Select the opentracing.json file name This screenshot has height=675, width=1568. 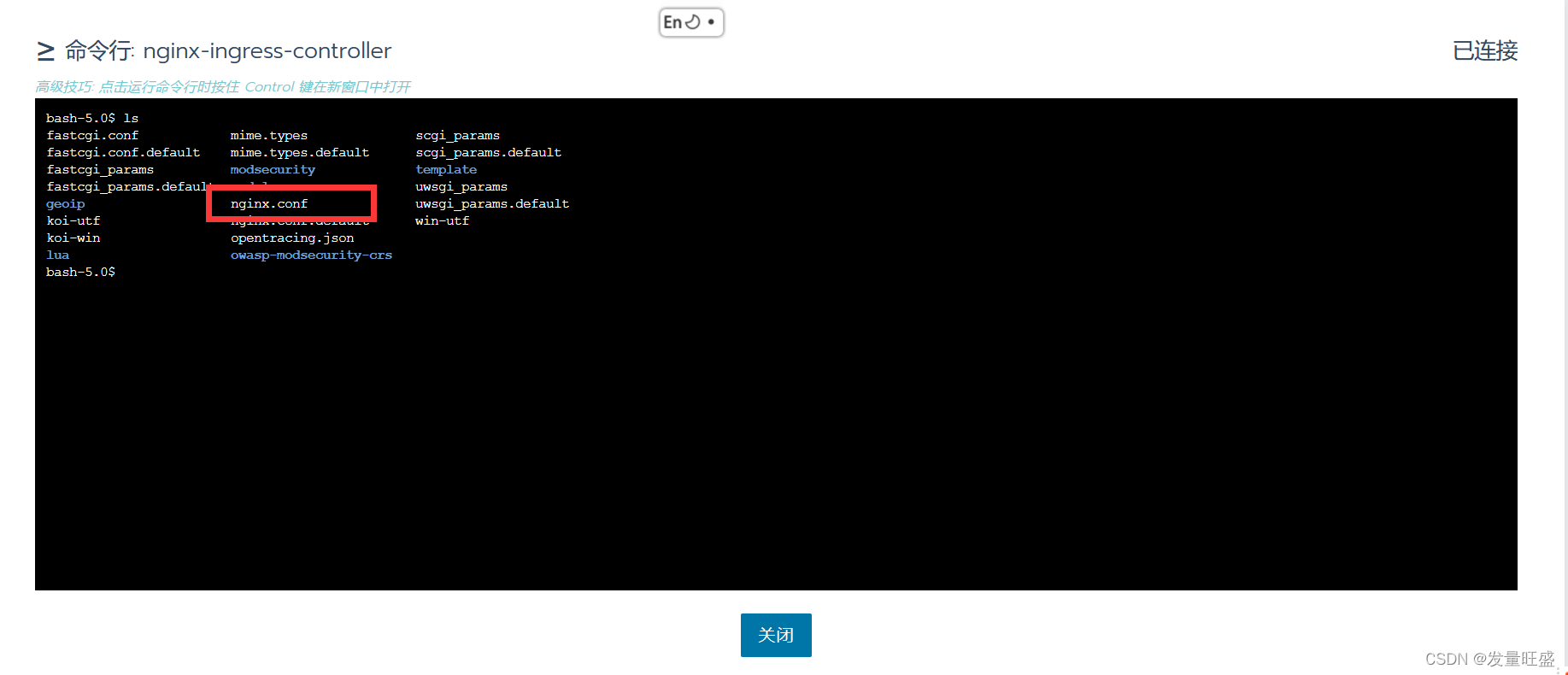click(292, 238)
